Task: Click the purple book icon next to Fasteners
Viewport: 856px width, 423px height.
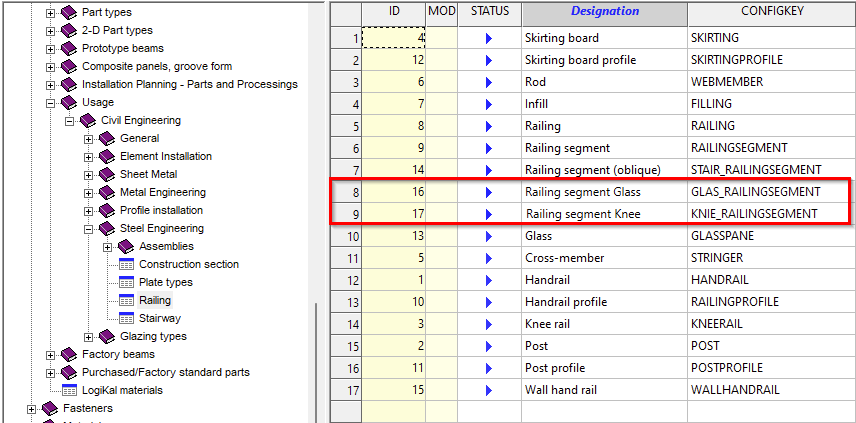Action: pos(50,408)
